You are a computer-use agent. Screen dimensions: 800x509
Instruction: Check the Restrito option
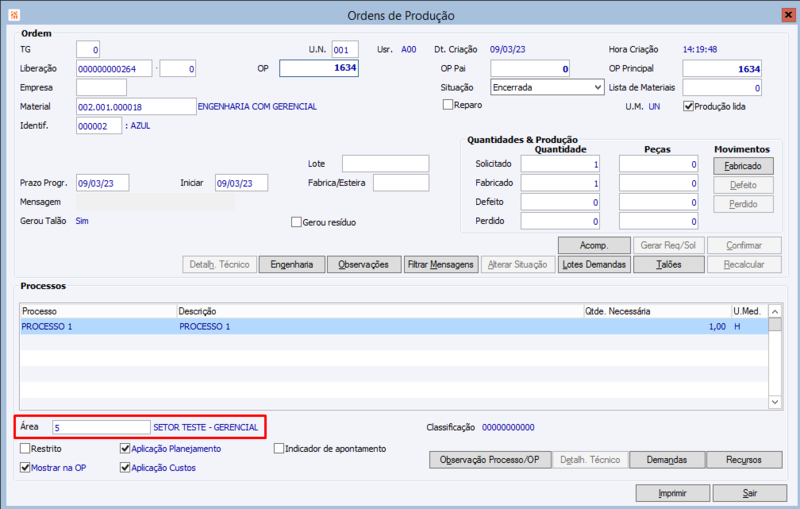(x=25, y=448)
